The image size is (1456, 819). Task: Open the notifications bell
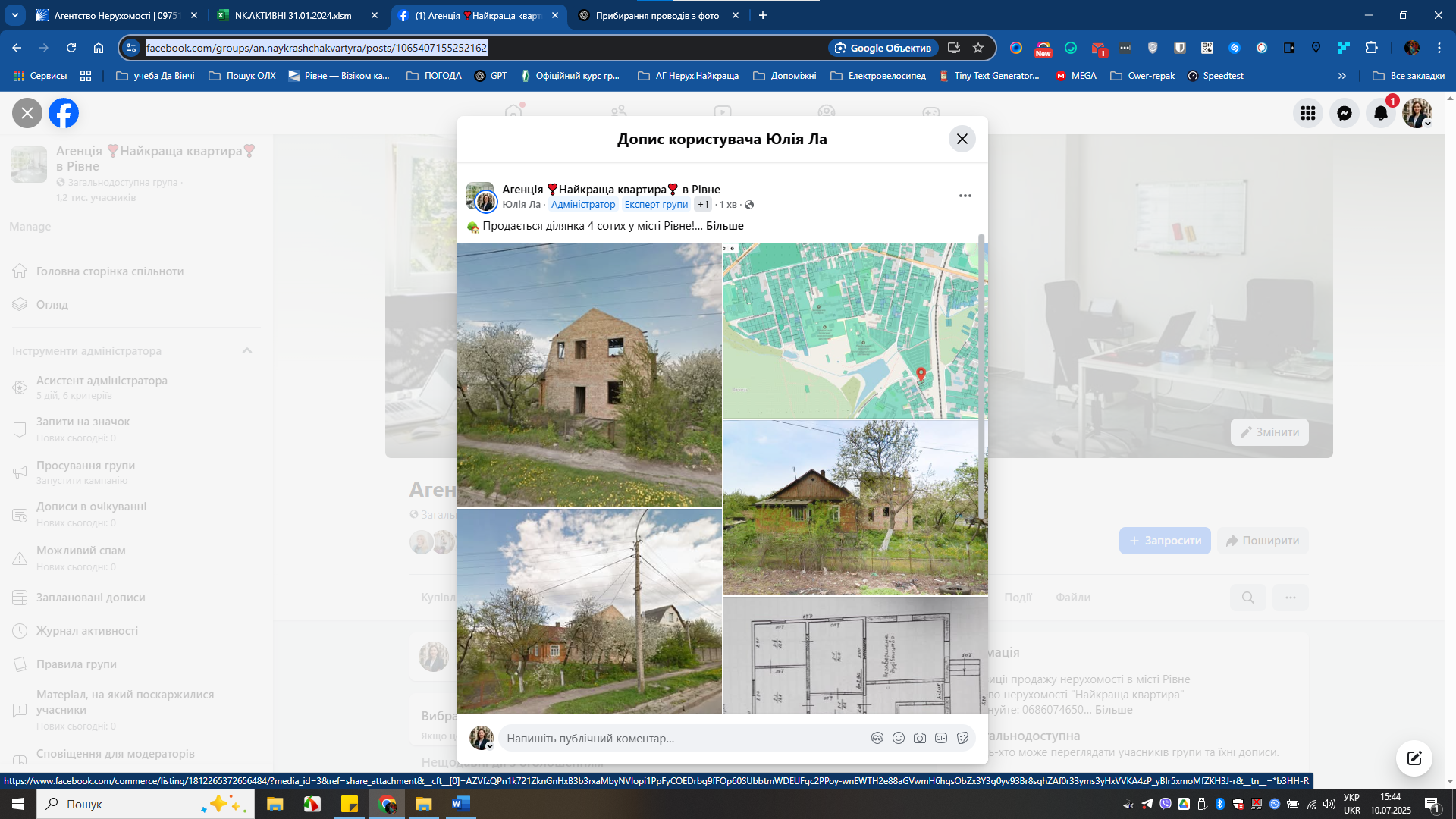coord(1381,113)
